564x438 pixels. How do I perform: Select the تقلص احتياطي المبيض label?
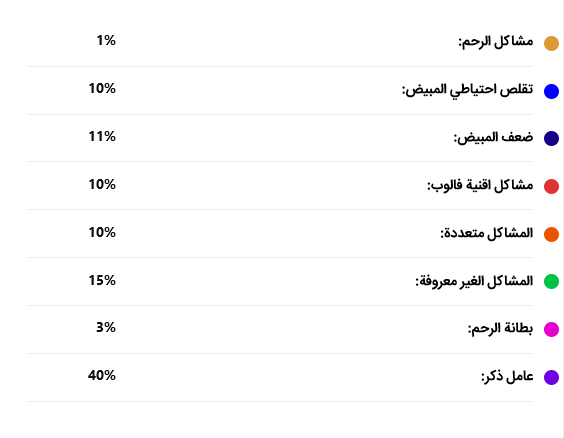(x=468, y=90)
